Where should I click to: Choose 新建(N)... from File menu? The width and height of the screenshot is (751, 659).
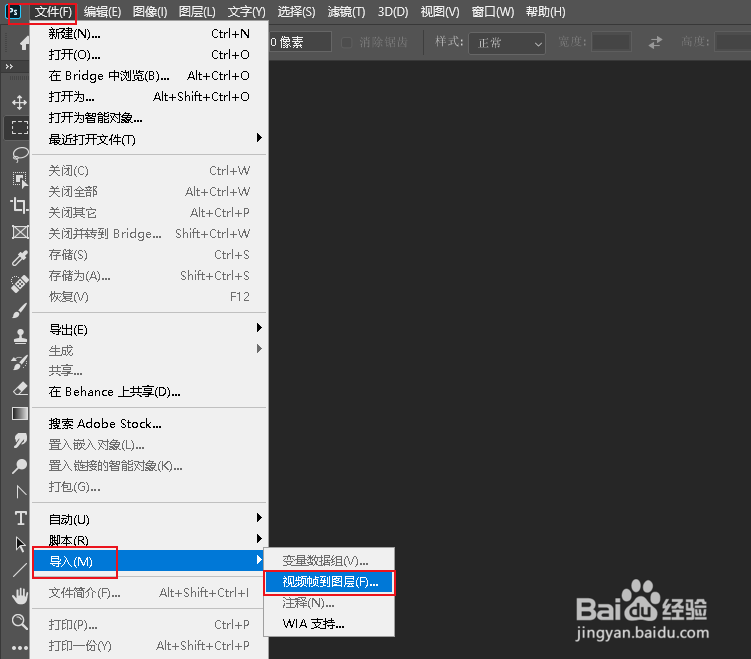point(149,34)
